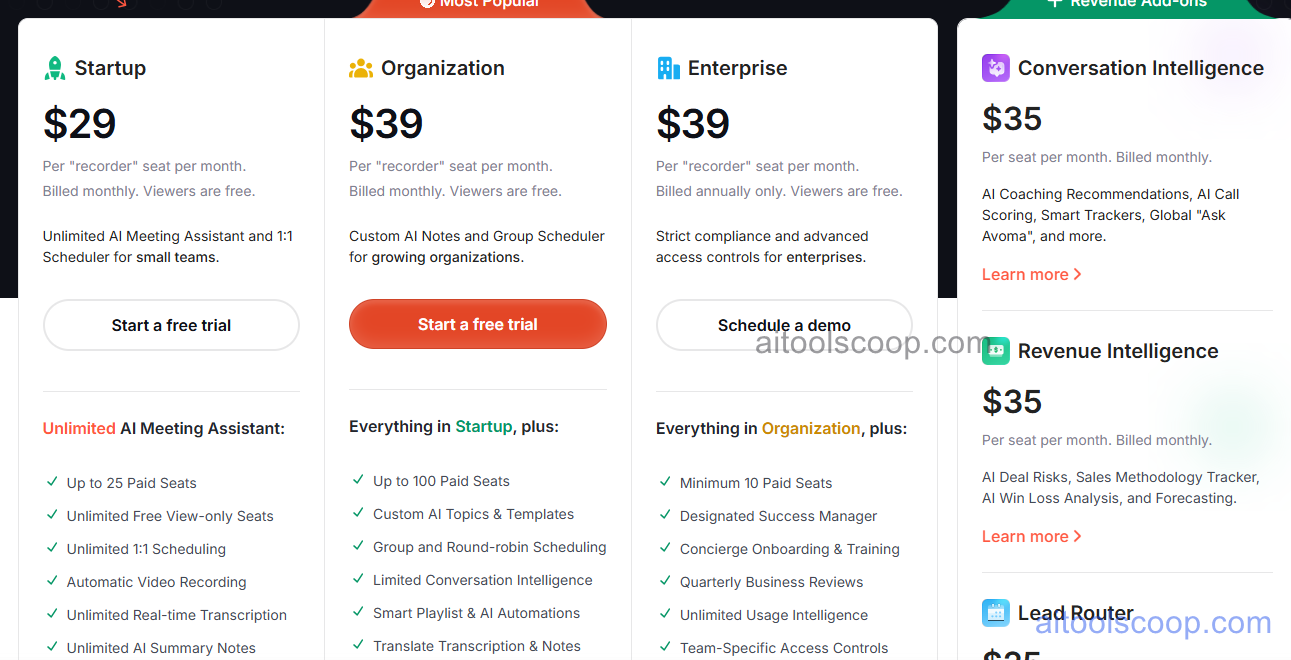1291x660 pixels.
Task: Click the Revenue Intelligence chart icon
Action: 995,351
